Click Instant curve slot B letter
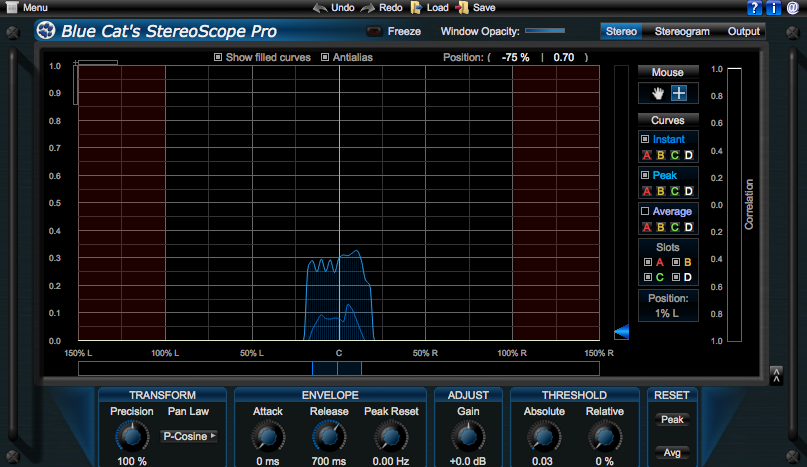 pos(660,155)
